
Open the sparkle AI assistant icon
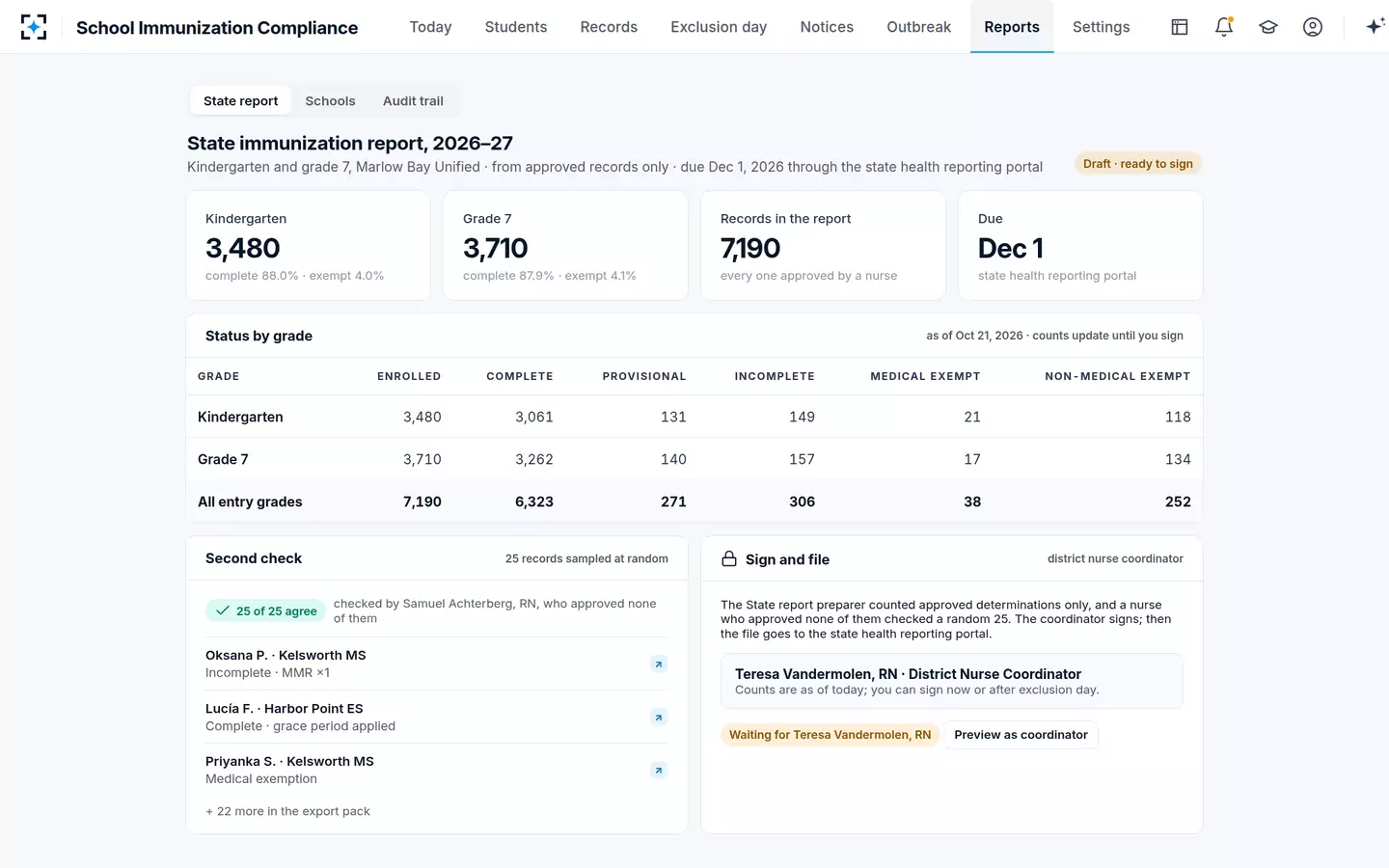pos(1375,27)
